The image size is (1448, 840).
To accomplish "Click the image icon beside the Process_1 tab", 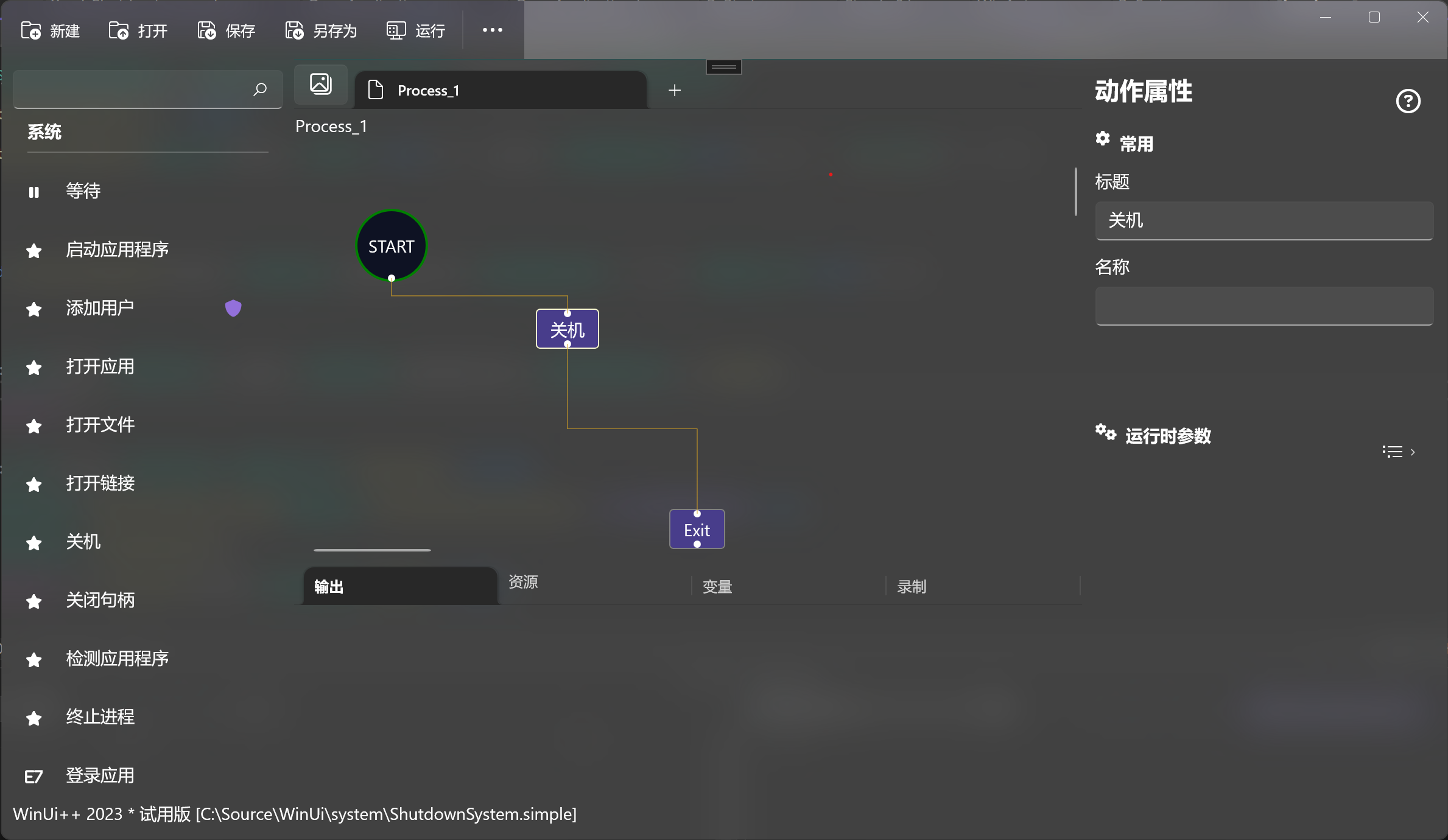I will [x=321, y=84].
